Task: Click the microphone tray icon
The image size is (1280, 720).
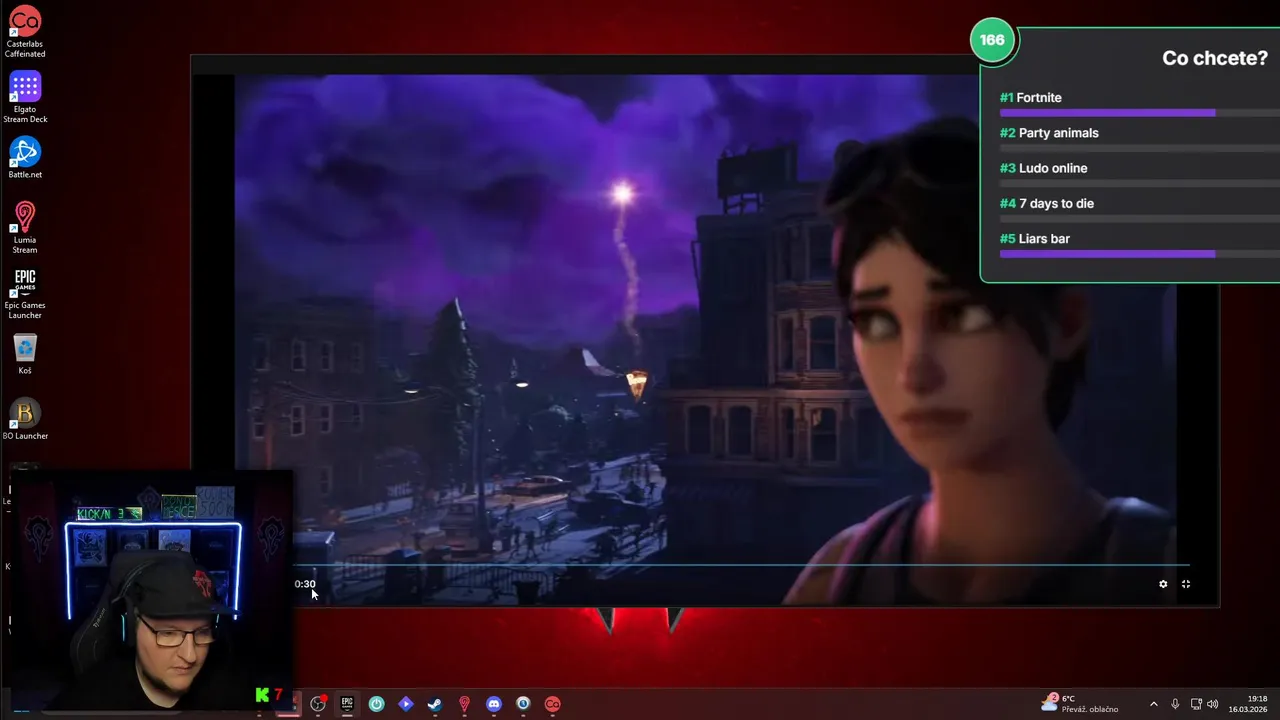Action: pos(1175,704)
